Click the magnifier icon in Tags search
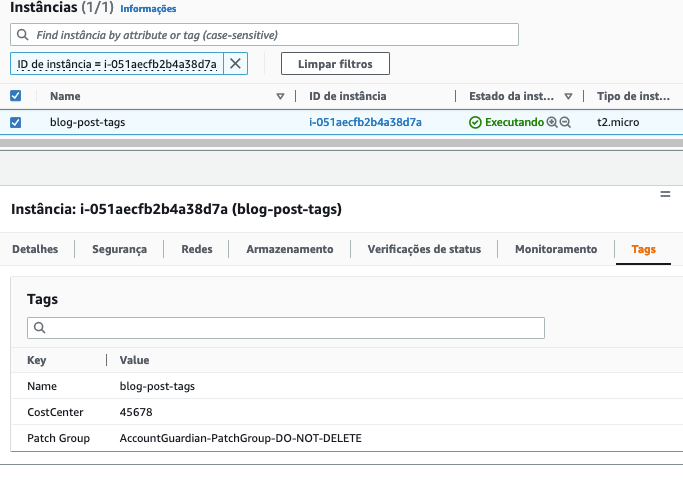 40,328
